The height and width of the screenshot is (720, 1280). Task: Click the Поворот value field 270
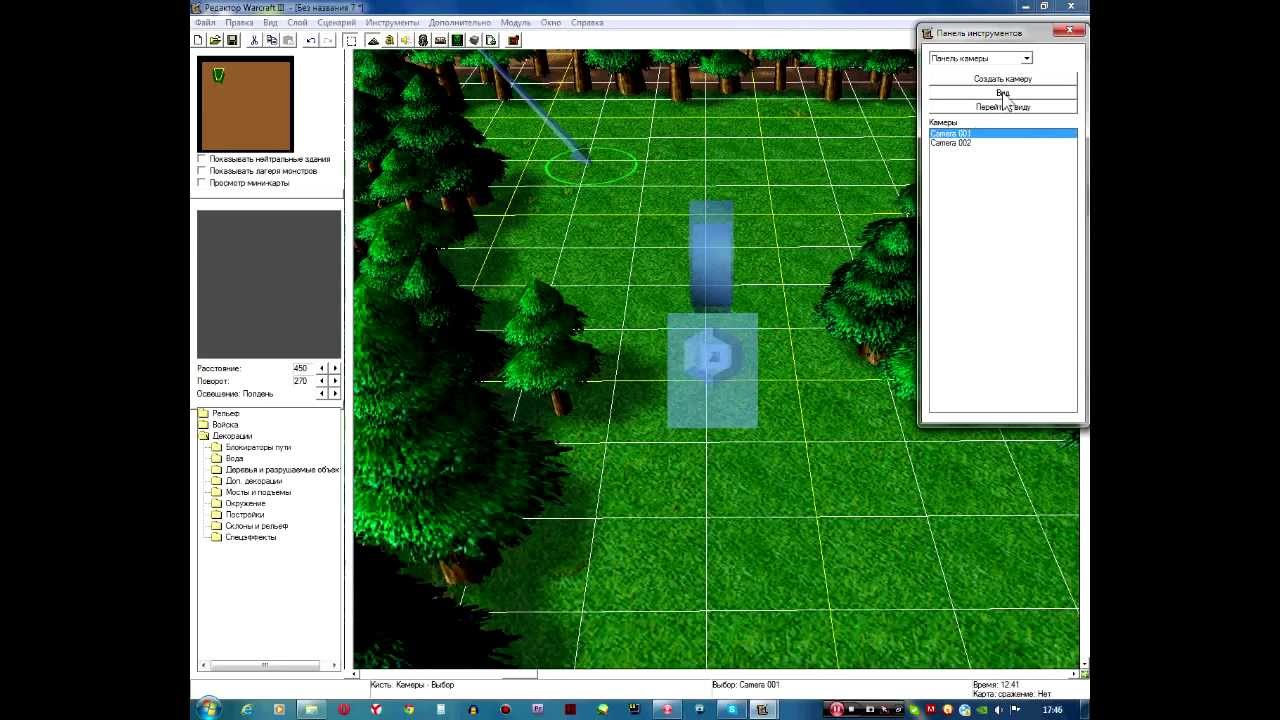click(300, 381)
